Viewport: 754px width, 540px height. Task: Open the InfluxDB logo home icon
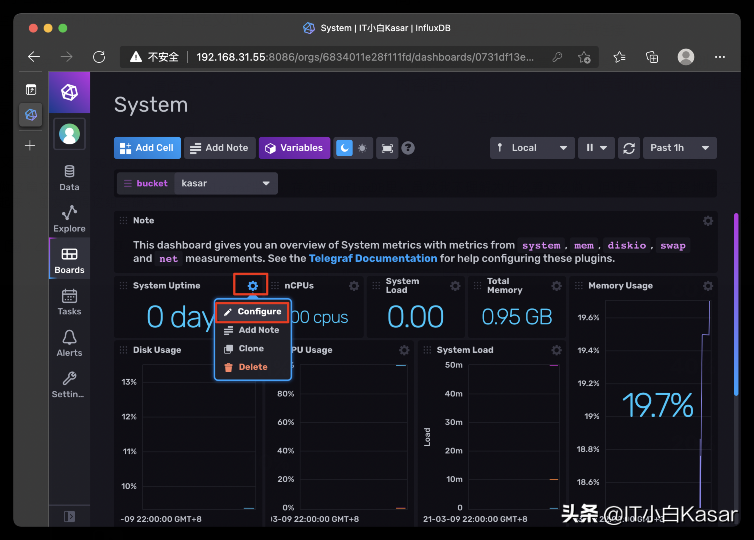pos(69,92)
